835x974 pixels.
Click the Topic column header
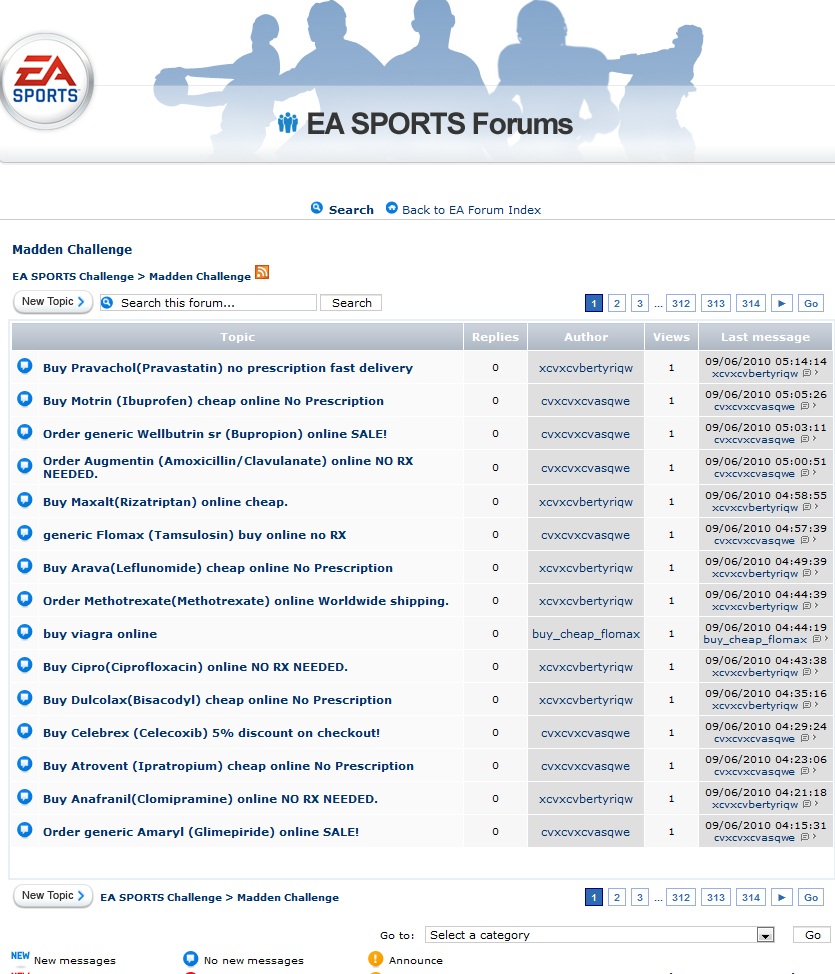[x=237, y=337]
